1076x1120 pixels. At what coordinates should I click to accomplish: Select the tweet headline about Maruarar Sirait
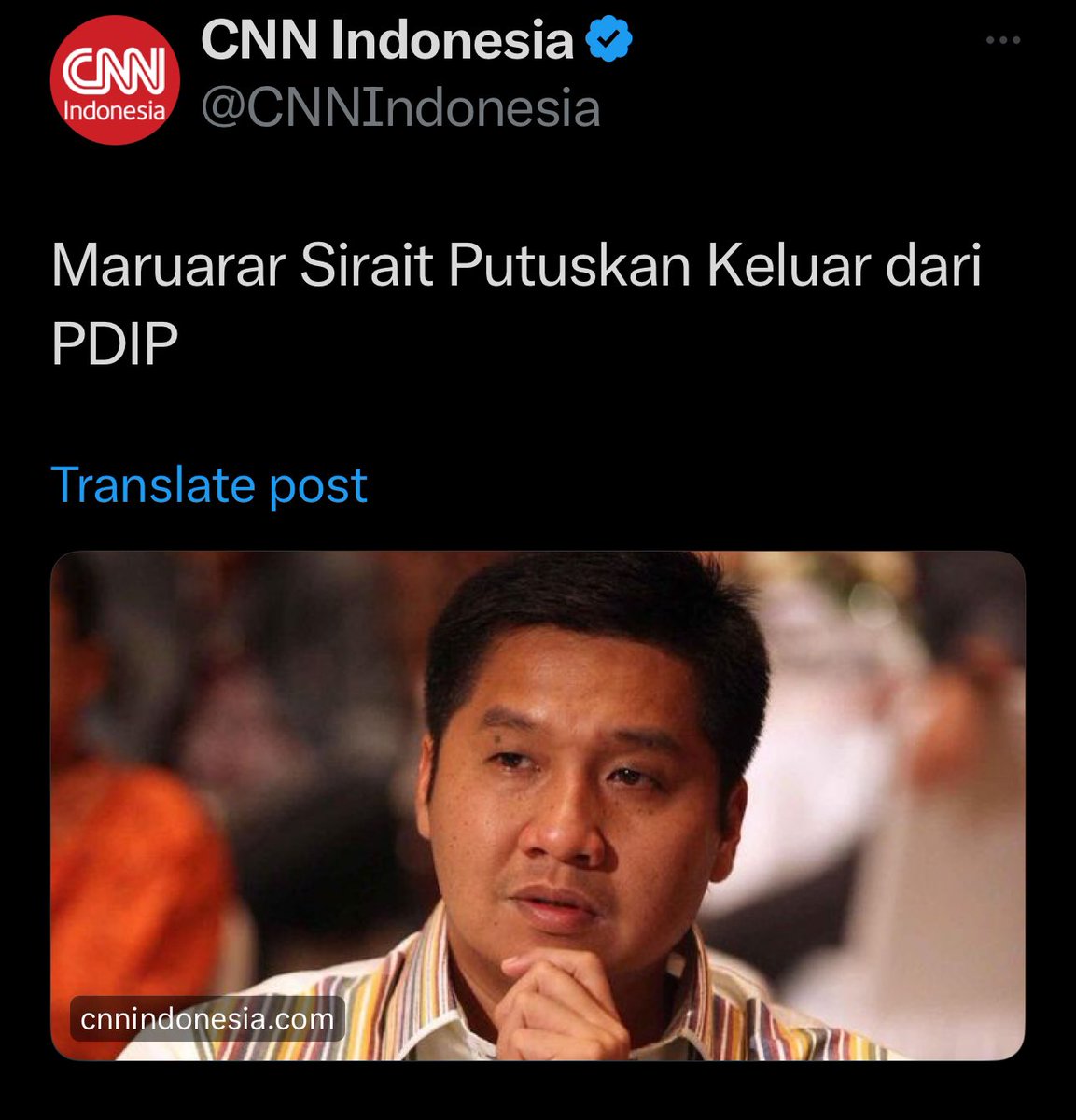point(516,304)
